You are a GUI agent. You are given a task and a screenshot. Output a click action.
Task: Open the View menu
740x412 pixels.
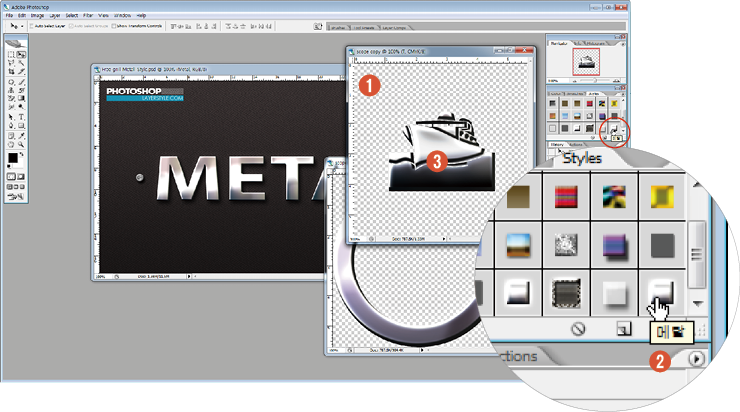[x=103, y=16]
